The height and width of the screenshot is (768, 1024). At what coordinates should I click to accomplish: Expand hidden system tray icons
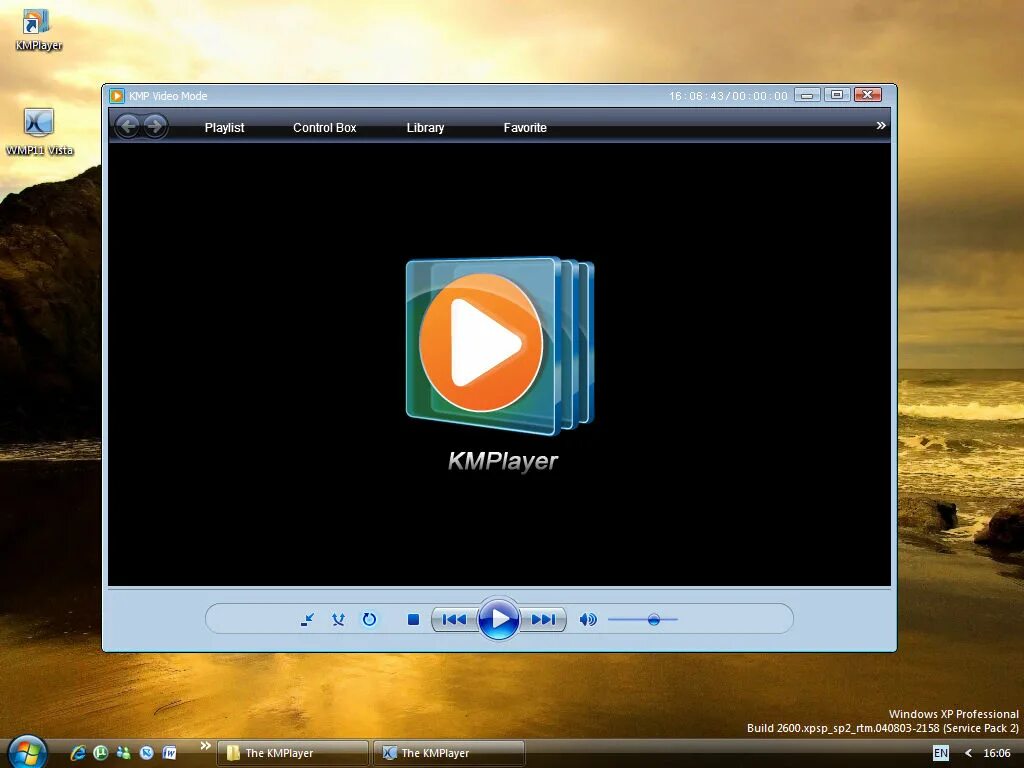968,753
